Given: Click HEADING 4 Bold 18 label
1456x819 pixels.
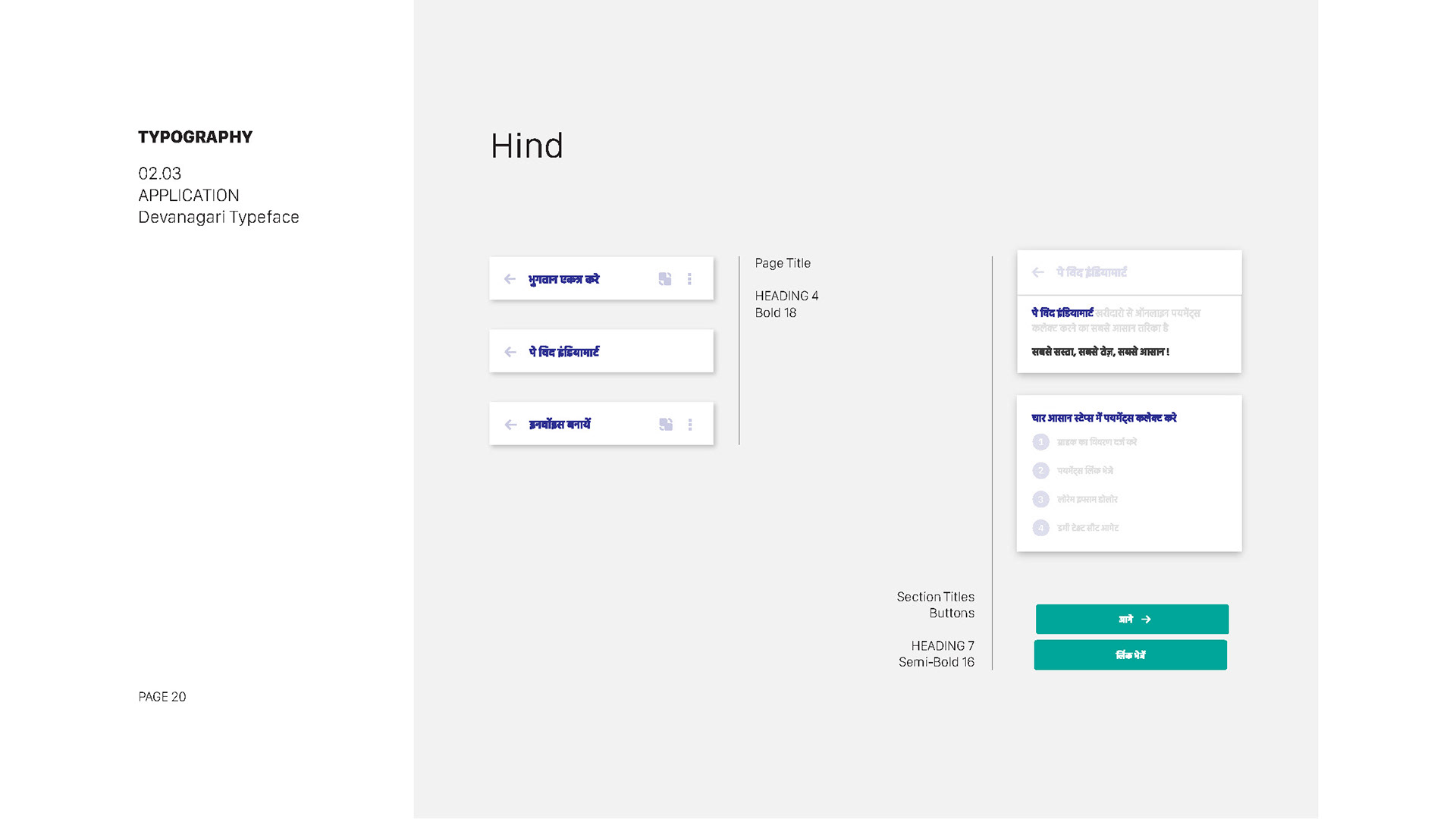Looking at the screenshot, I should [x=786, y=304].
